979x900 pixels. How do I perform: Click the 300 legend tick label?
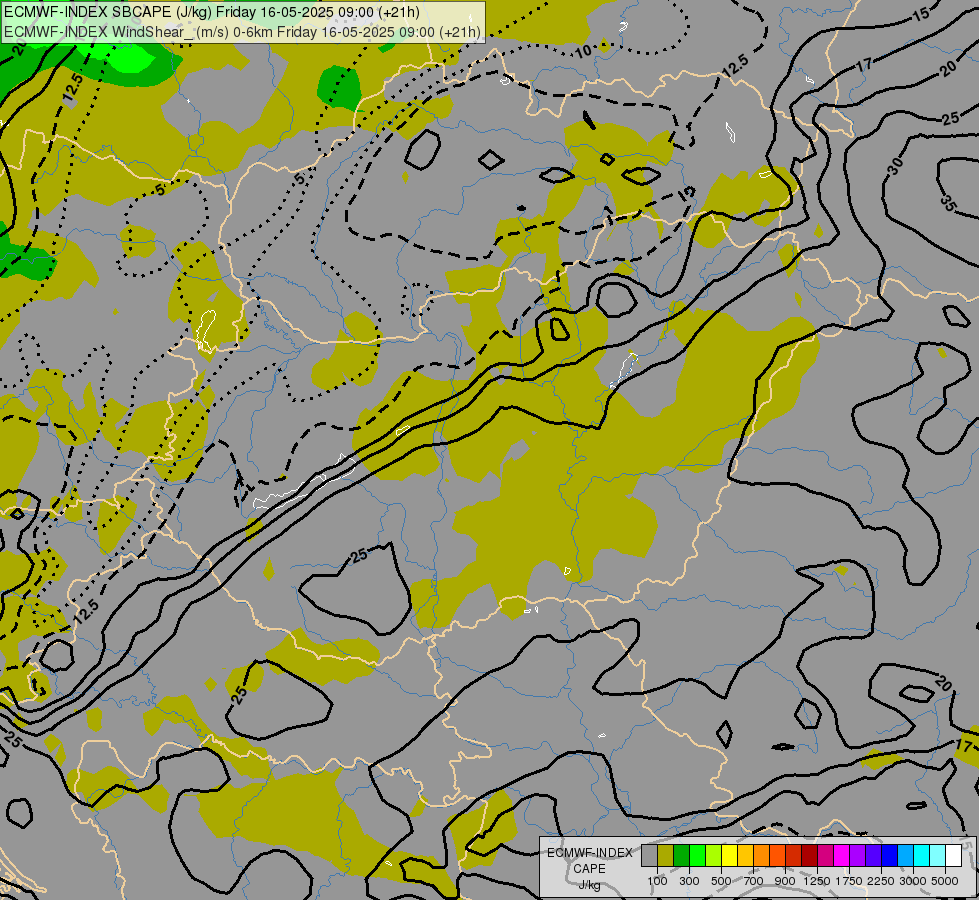coord(689,881)
